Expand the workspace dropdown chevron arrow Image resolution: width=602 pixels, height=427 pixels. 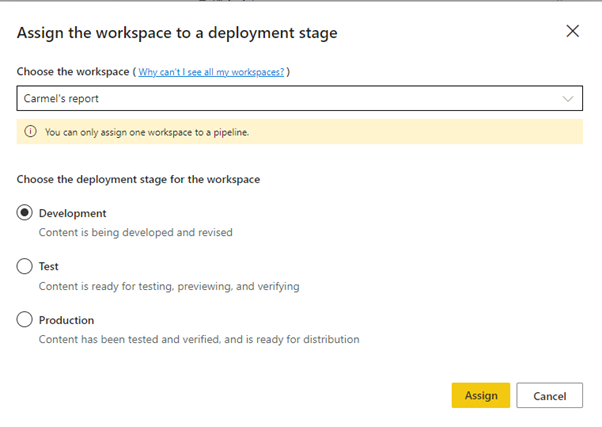pos(568,99)
